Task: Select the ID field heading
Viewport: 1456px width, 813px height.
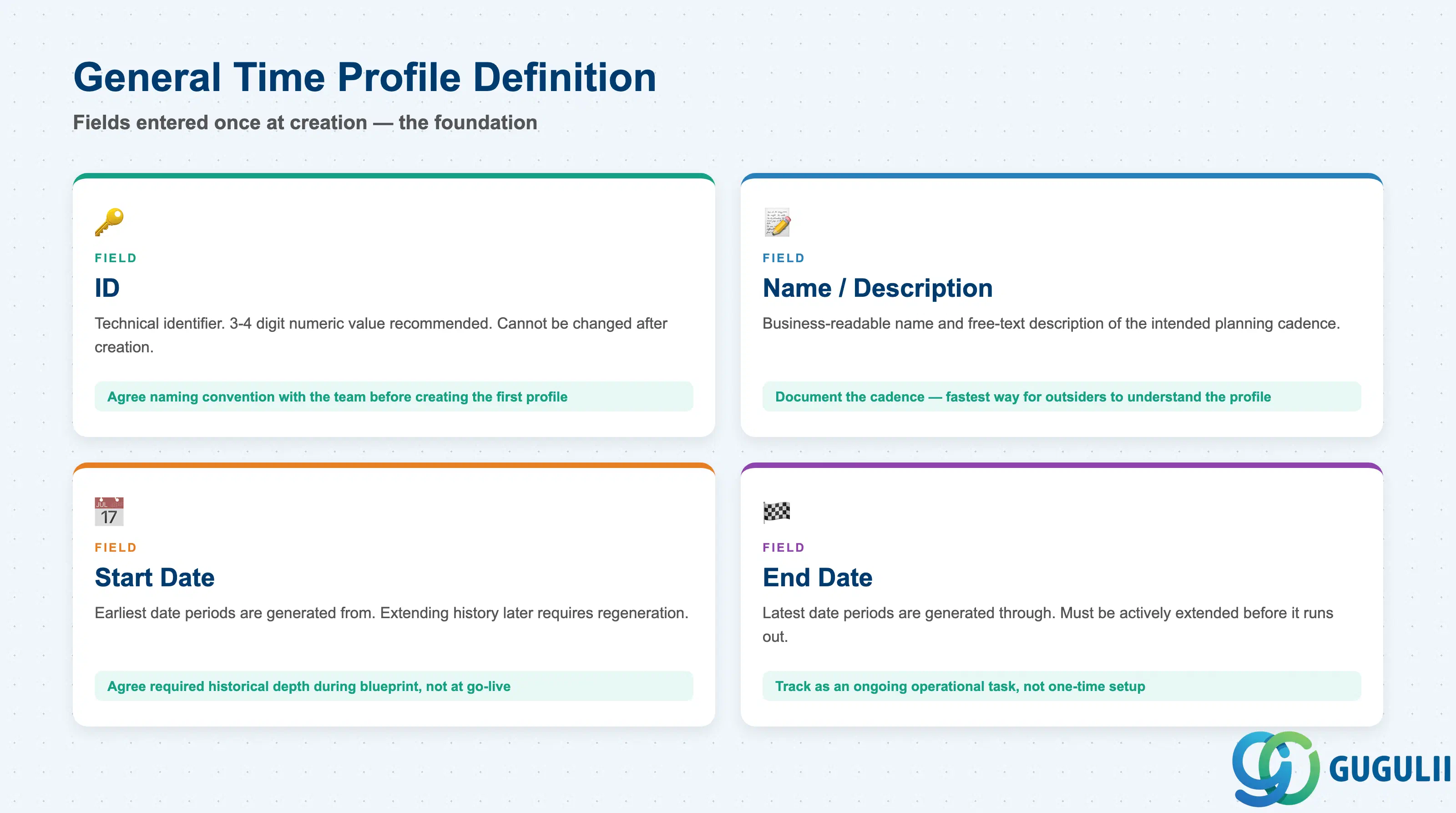Action: coord(107,288)
